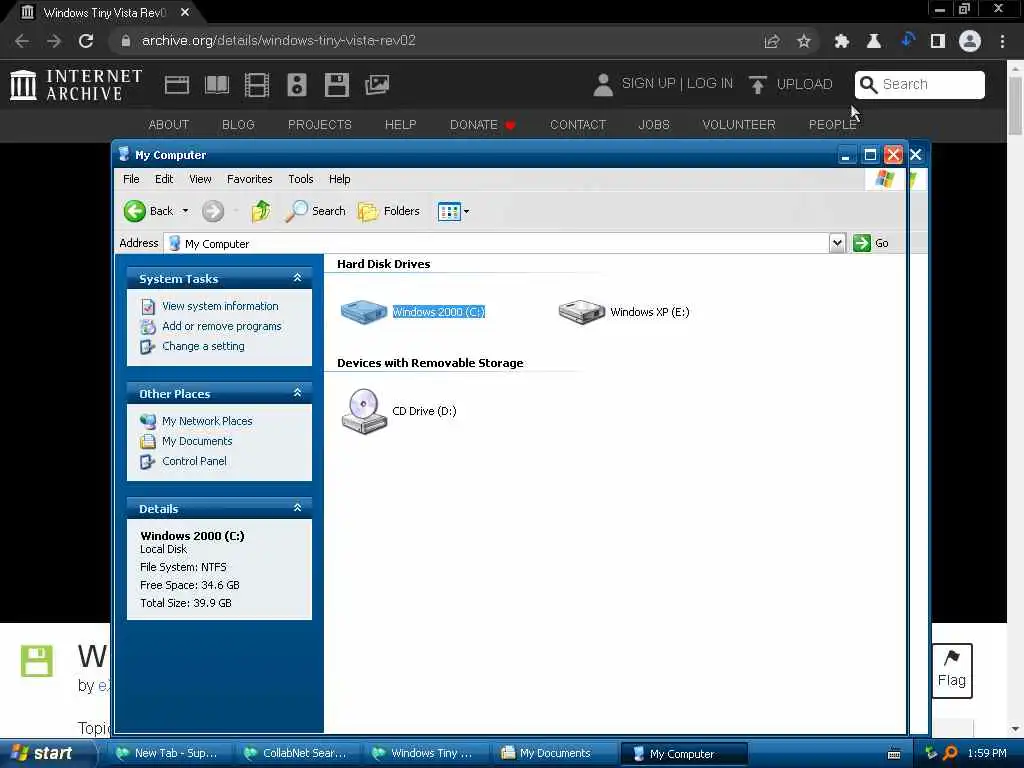Select the Windows 2000 (C:) drive icon
The width and height of the screenshot is (1024, 768).
(364, 312)
